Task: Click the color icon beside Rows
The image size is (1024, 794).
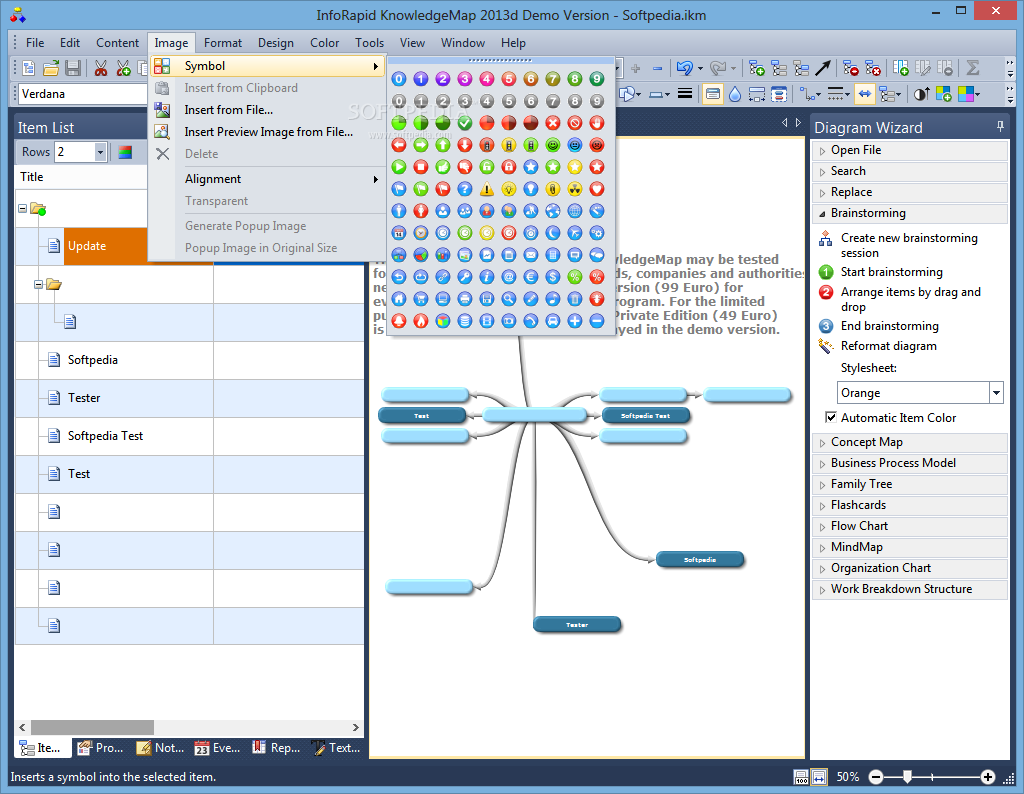Action: (125, 152)
